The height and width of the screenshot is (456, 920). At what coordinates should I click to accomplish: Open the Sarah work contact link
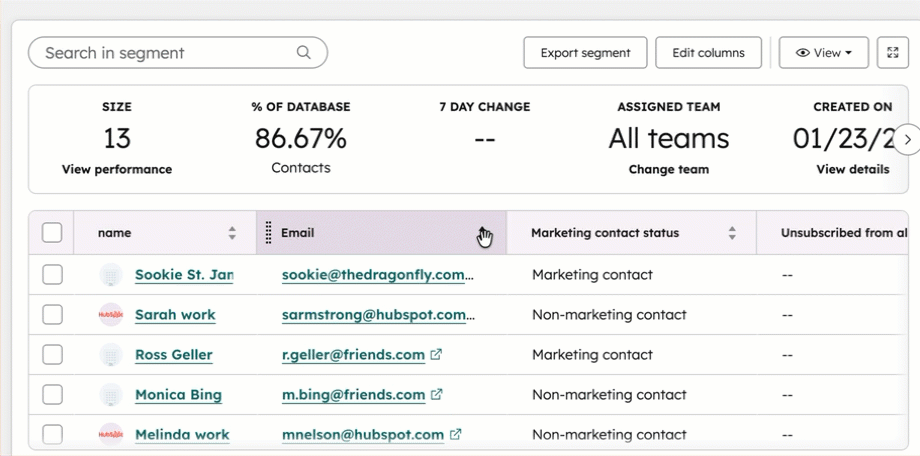[x=175, y=315]
